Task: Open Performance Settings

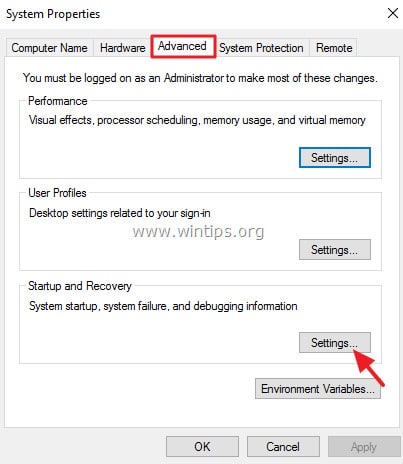Action: [x=335, y=158]
